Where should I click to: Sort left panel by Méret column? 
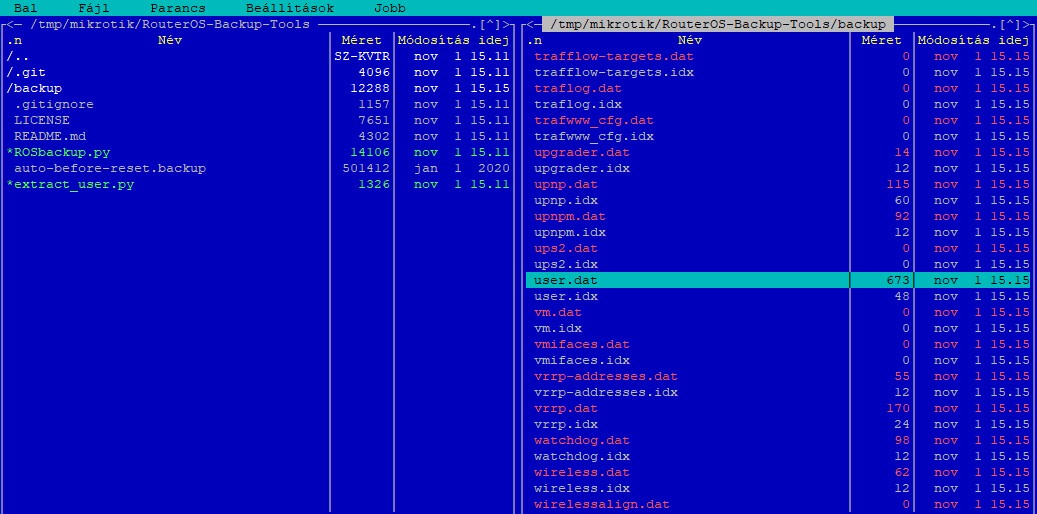(x=361, y=40)
